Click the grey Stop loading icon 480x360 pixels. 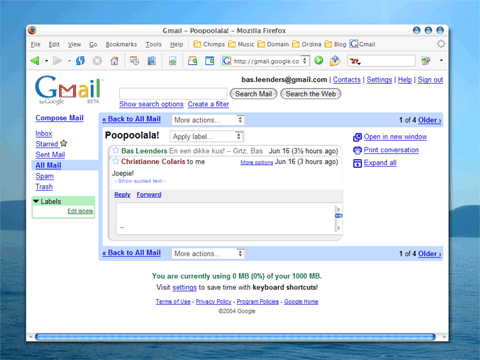pyautogui.click(x=97, y=61)
